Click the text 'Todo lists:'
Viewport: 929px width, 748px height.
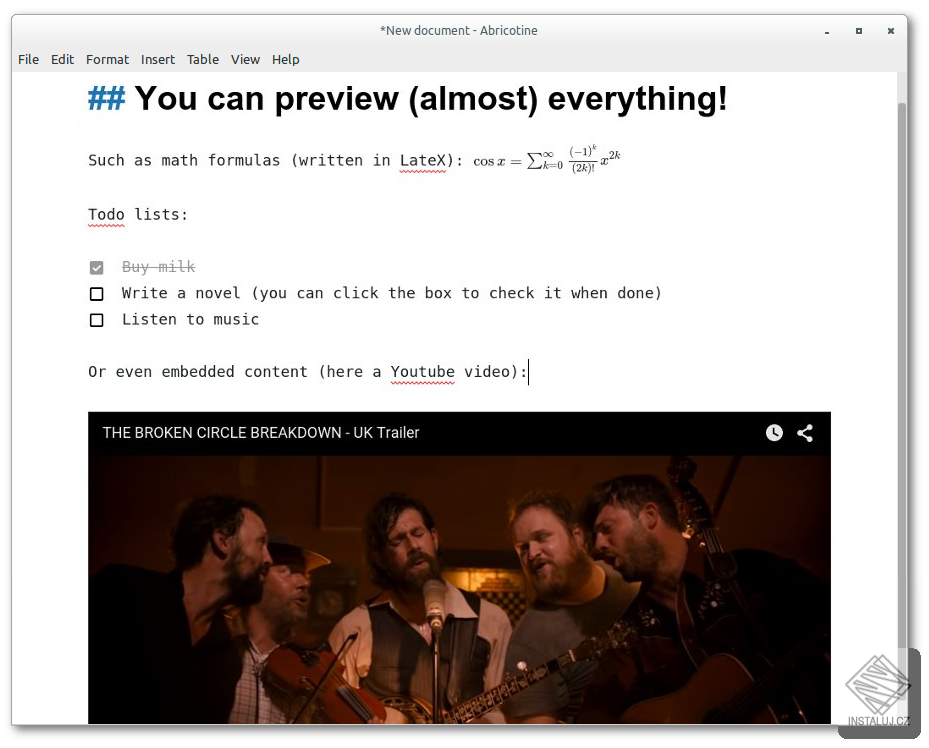[x=138, y=214]
